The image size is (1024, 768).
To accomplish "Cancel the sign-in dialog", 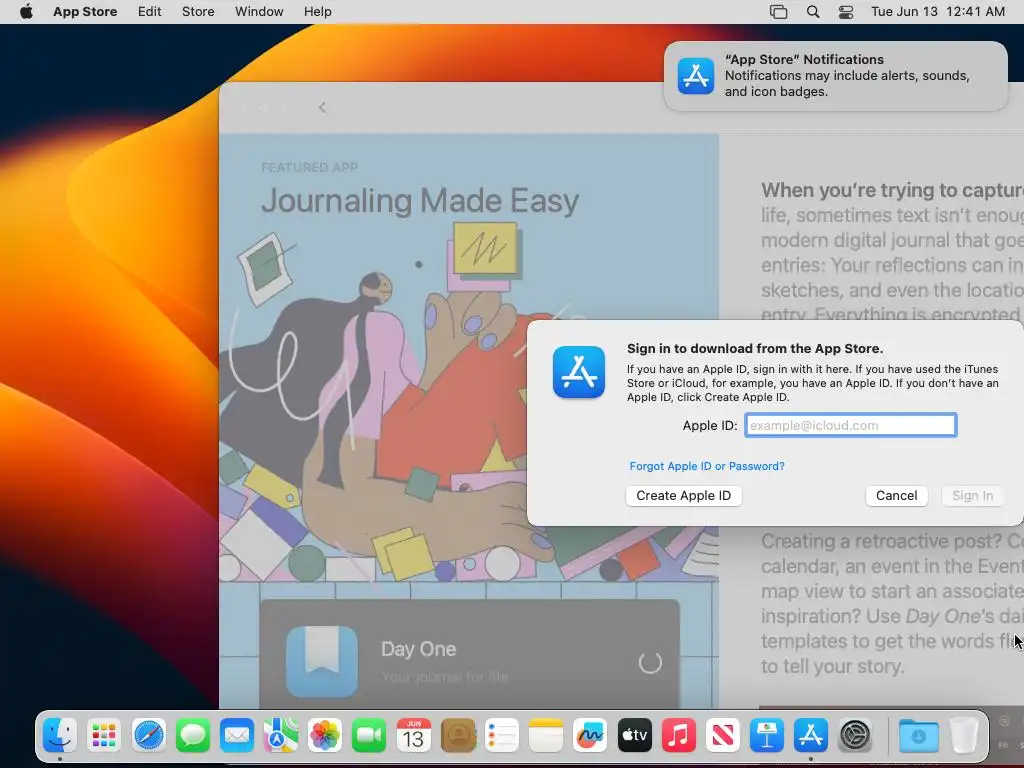I will [x=897, y=496].
